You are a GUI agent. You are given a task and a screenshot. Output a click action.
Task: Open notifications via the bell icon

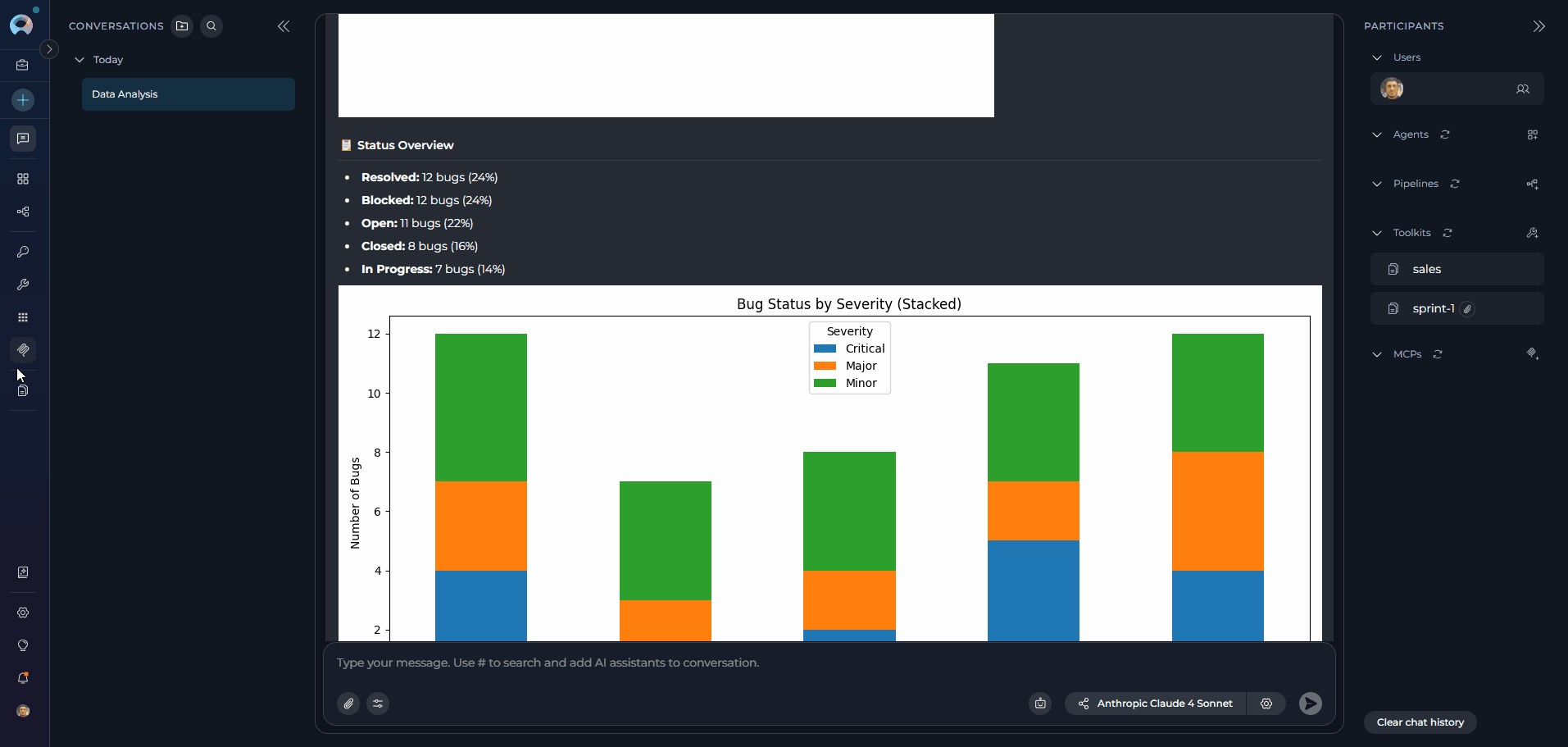point(23,678)
